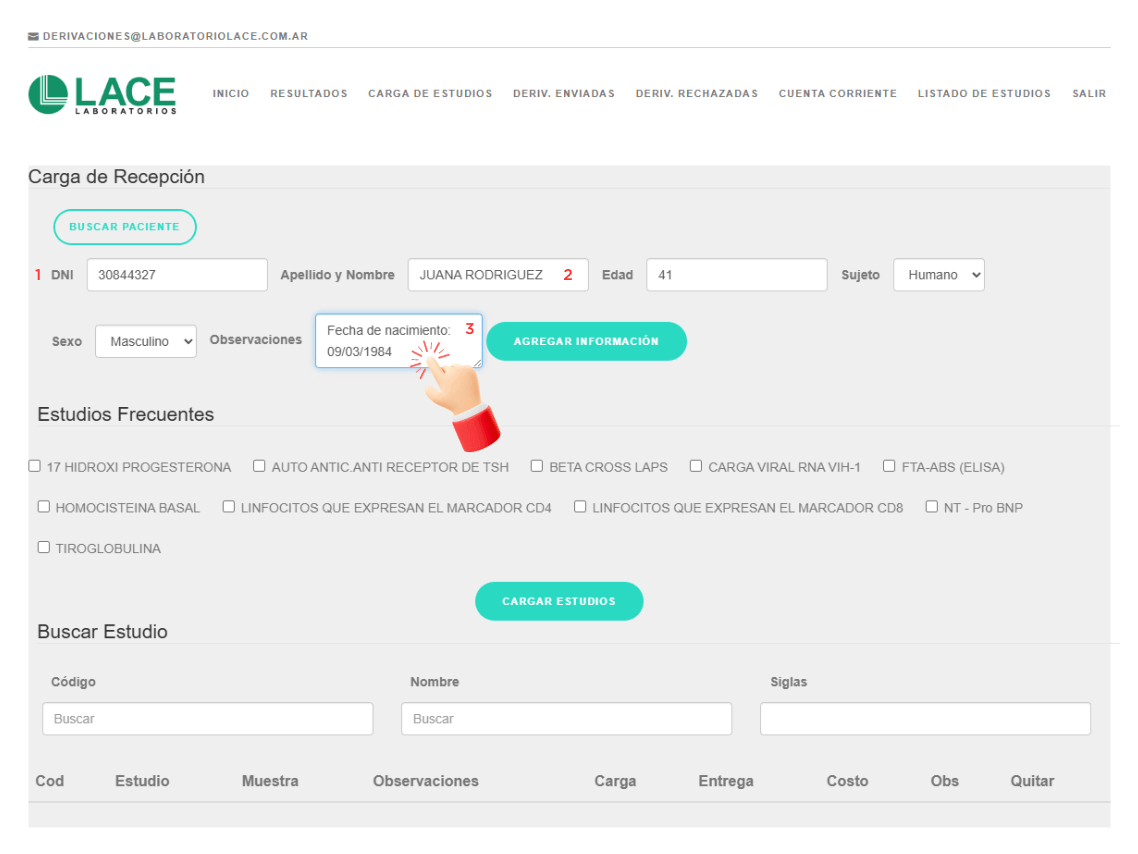
Task: Enable the Beta Cross Laps checkbox
Action: [x=537, y=466]
